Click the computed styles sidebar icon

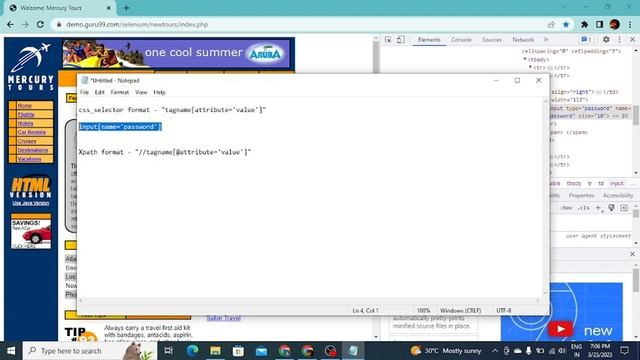click(x=624, y=208)
